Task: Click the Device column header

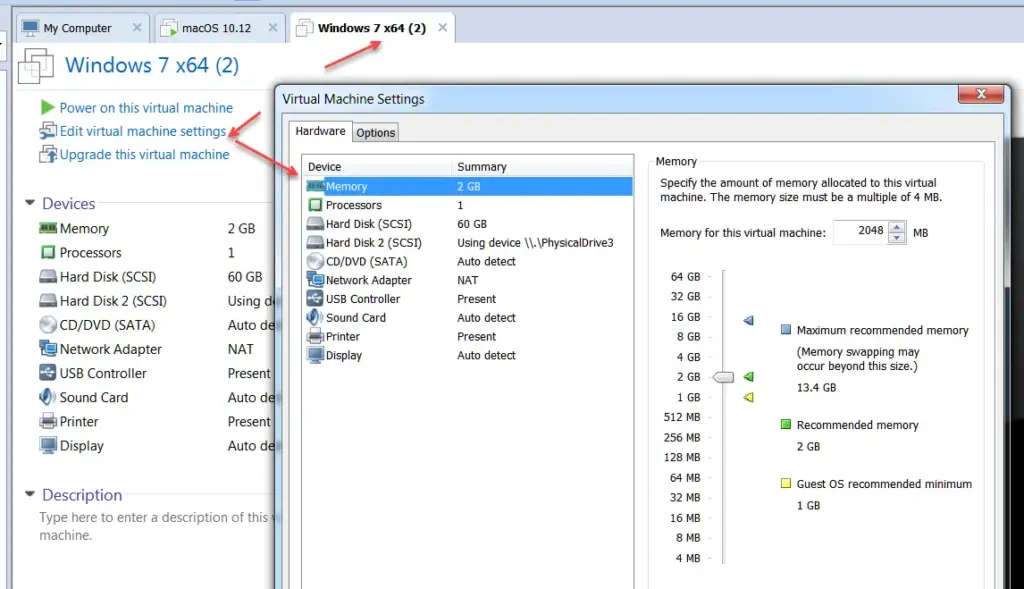Action: click(377, 167)
